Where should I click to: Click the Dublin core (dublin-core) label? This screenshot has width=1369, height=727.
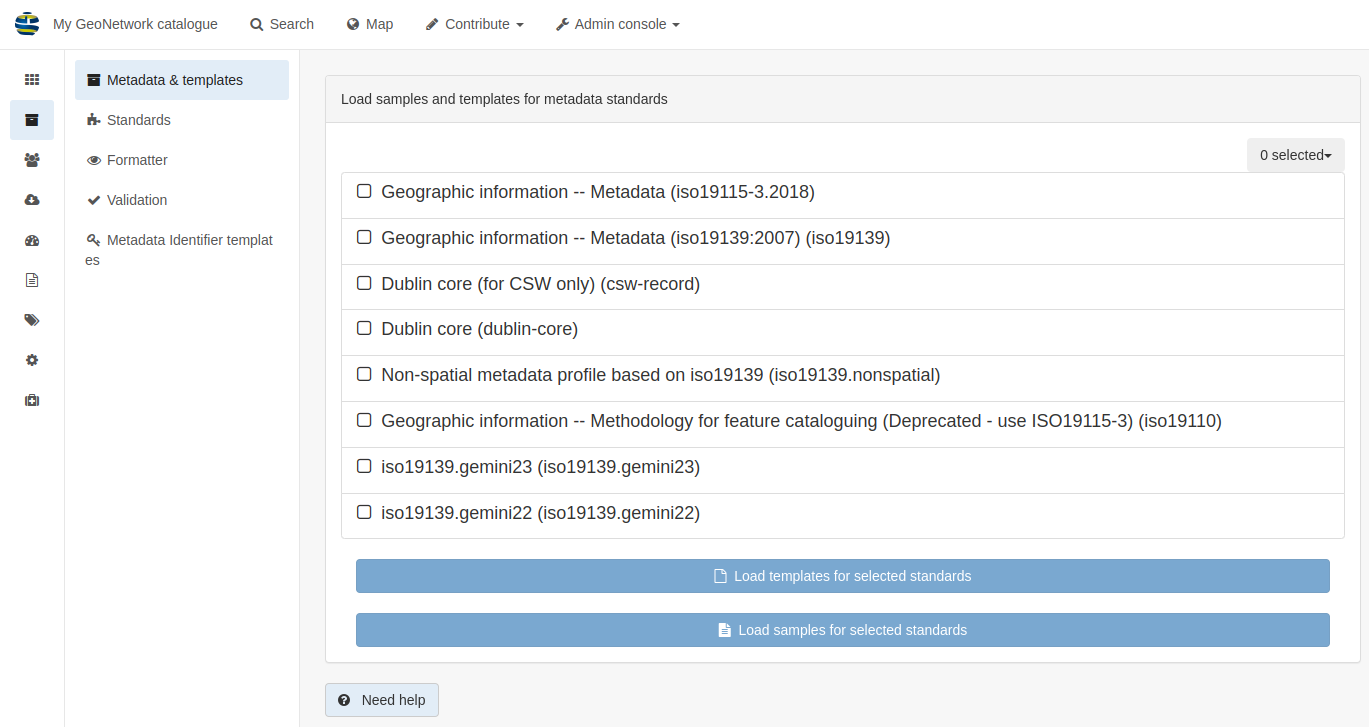479,329
